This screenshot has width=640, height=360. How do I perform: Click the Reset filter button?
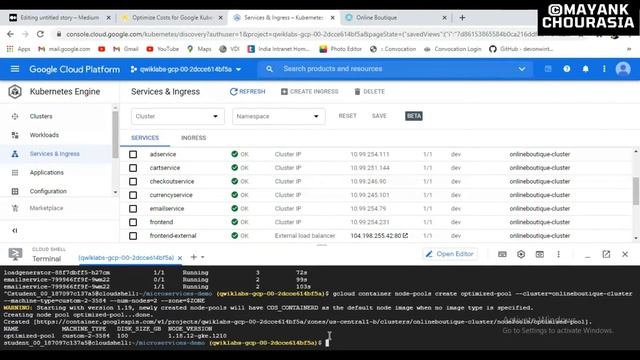click(x=347, y=116)
